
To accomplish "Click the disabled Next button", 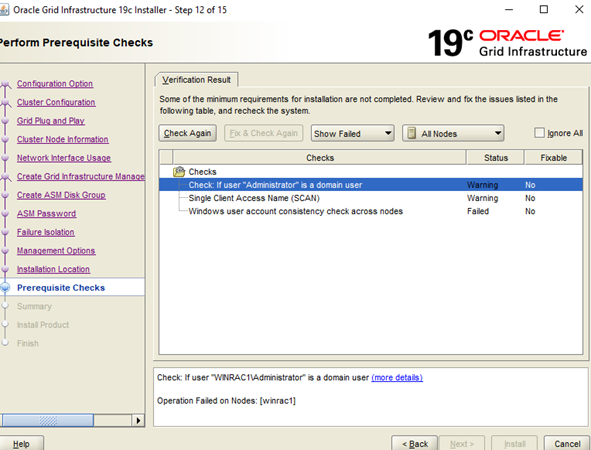I will (x=462, y=444).
